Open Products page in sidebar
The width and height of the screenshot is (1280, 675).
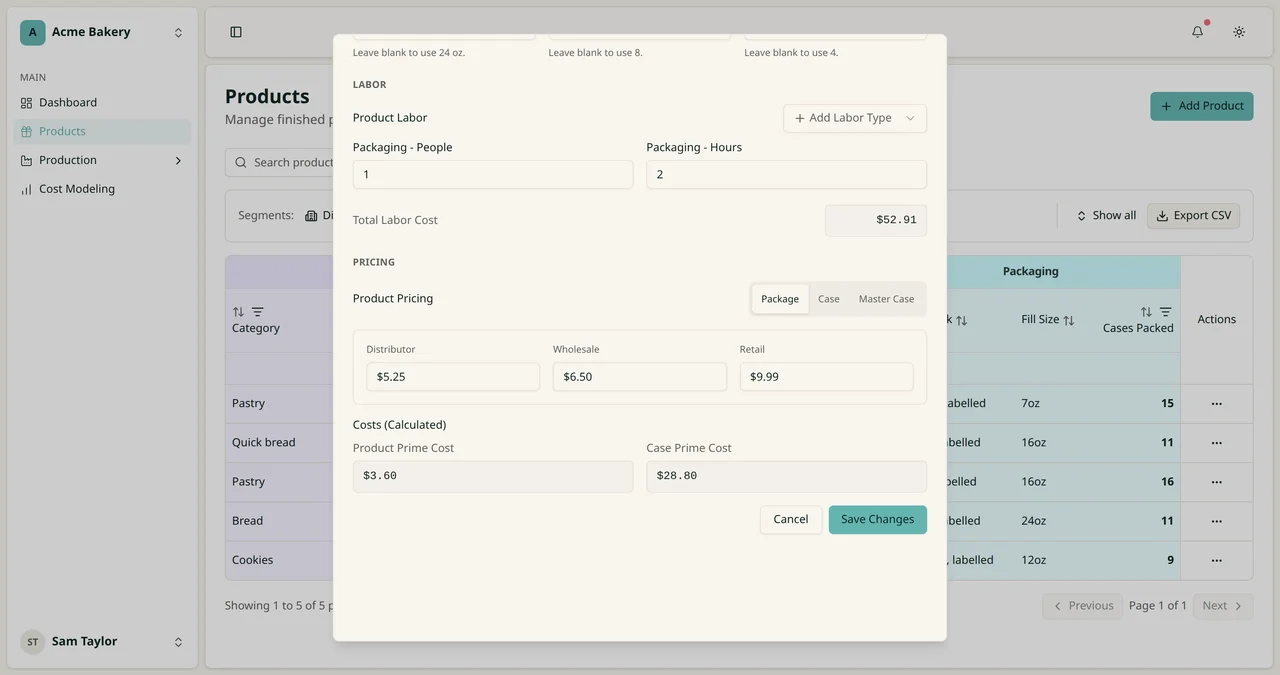tap(102, 132)
